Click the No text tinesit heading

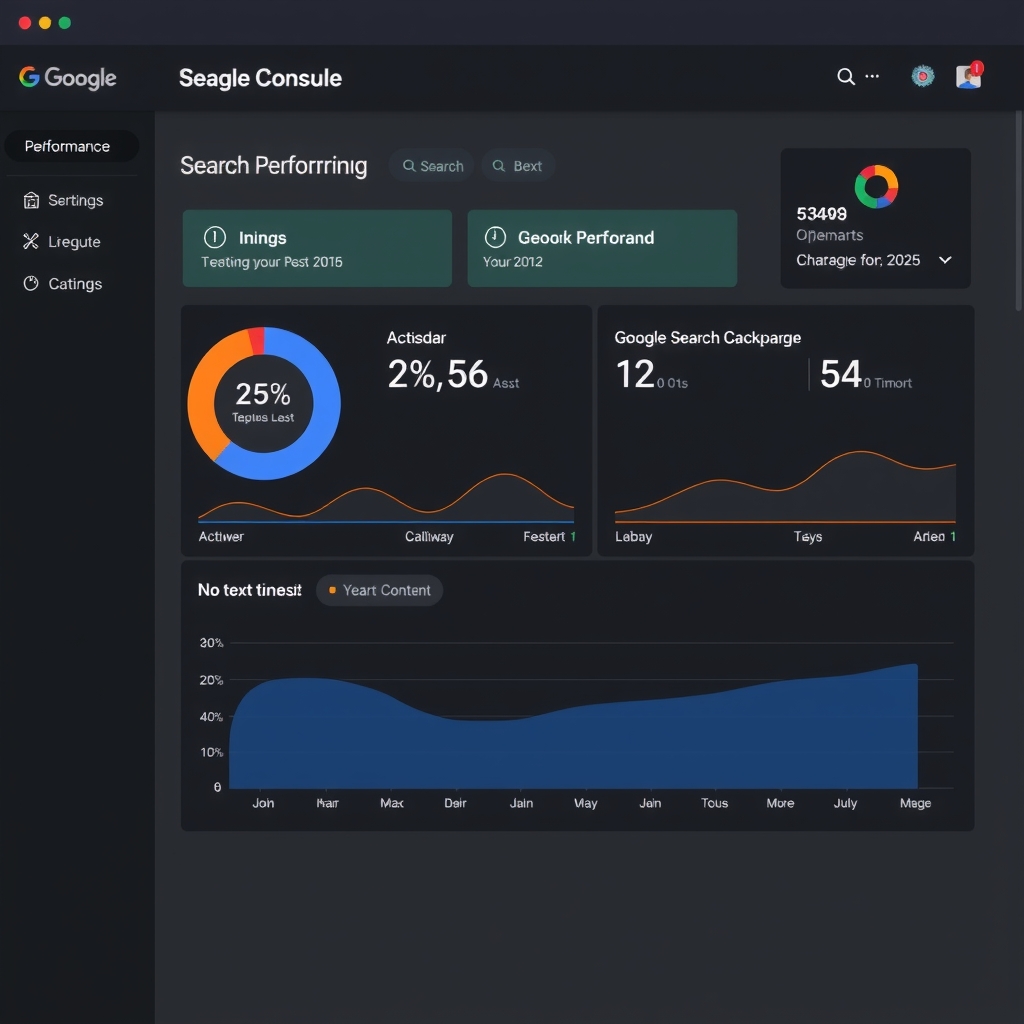[x=249, y=590]
